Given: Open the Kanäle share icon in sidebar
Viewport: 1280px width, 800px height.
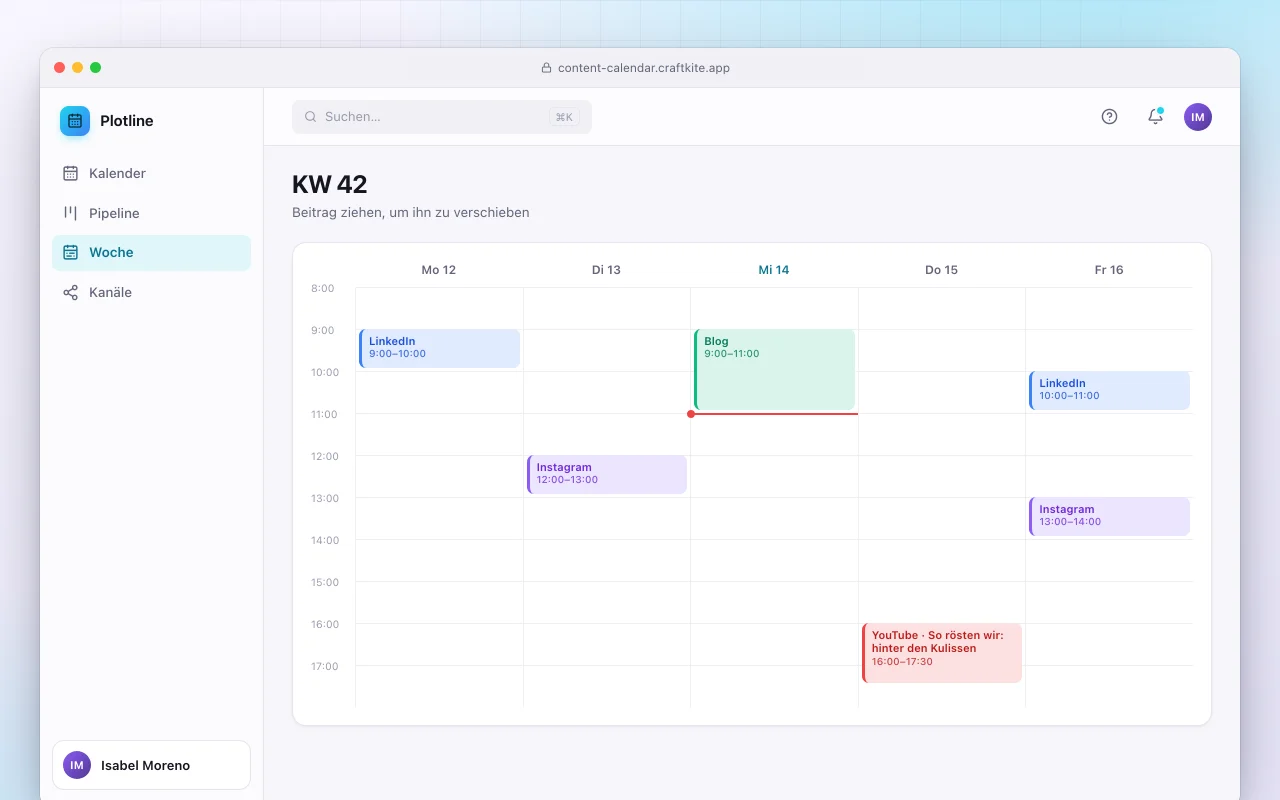Looking at the screenshot, I should pos(70,293).
